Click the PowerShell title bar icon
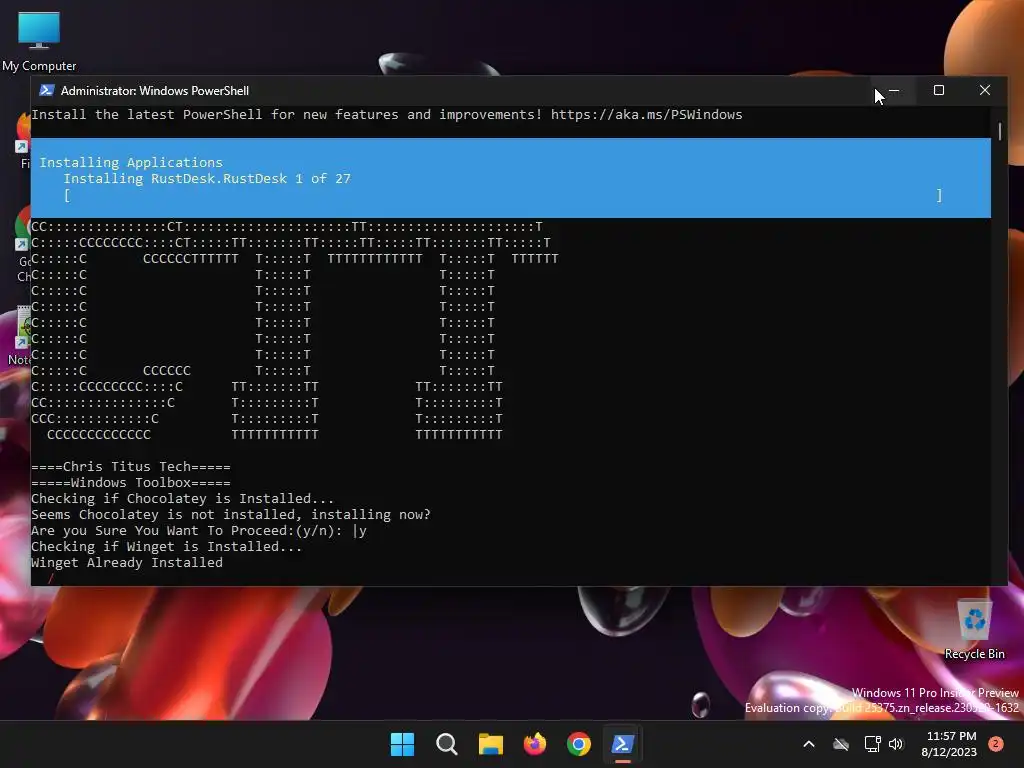1024x768 pixels. tap(46, 90)
